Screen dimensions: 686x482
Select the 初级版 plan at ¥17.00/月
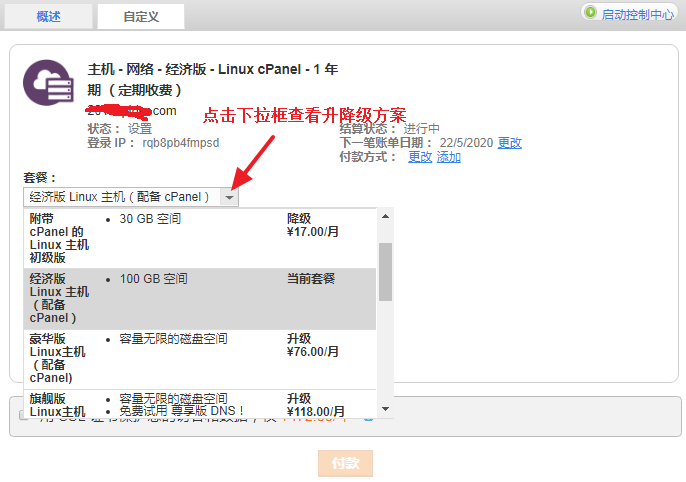coord(200,238)
